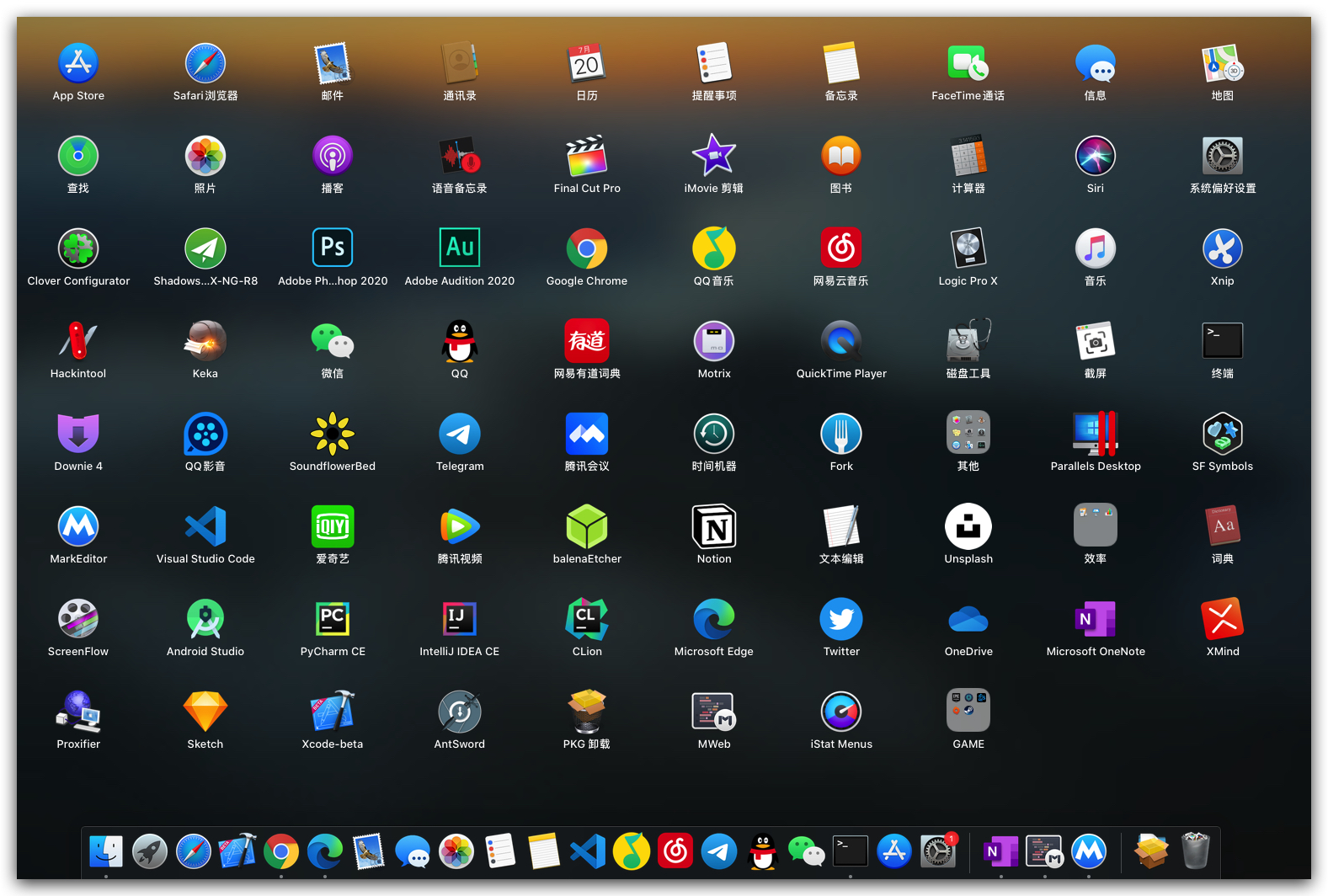Open IntelliJ IDEA CE
1328x896 pixels.
(x=460, y=620)
